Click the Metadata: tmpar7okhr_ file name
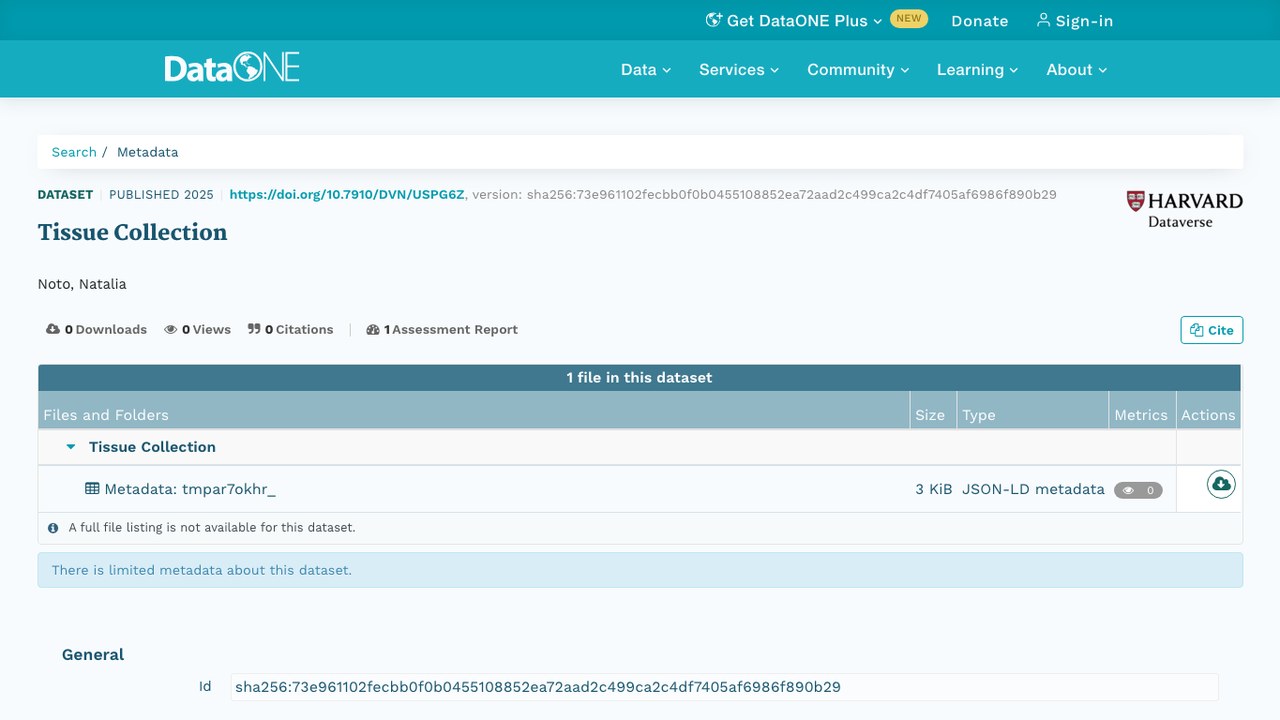 click(189, 489)
